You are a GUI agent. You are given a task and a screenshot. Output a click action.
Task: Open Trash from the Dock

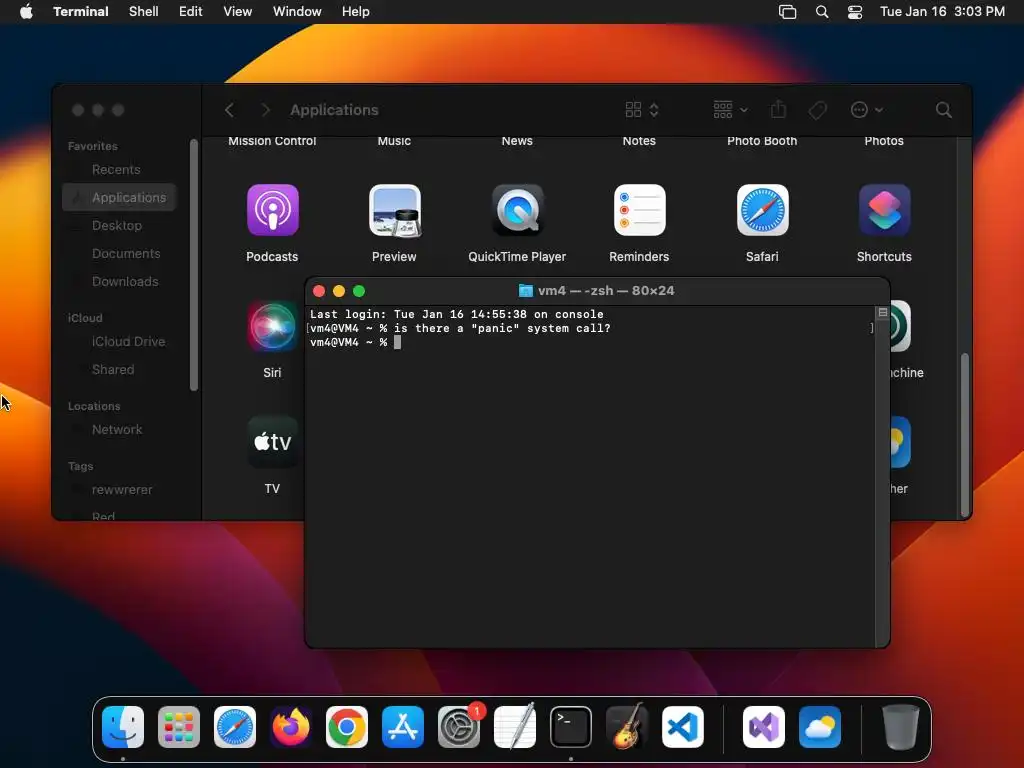tap(901, 726)
